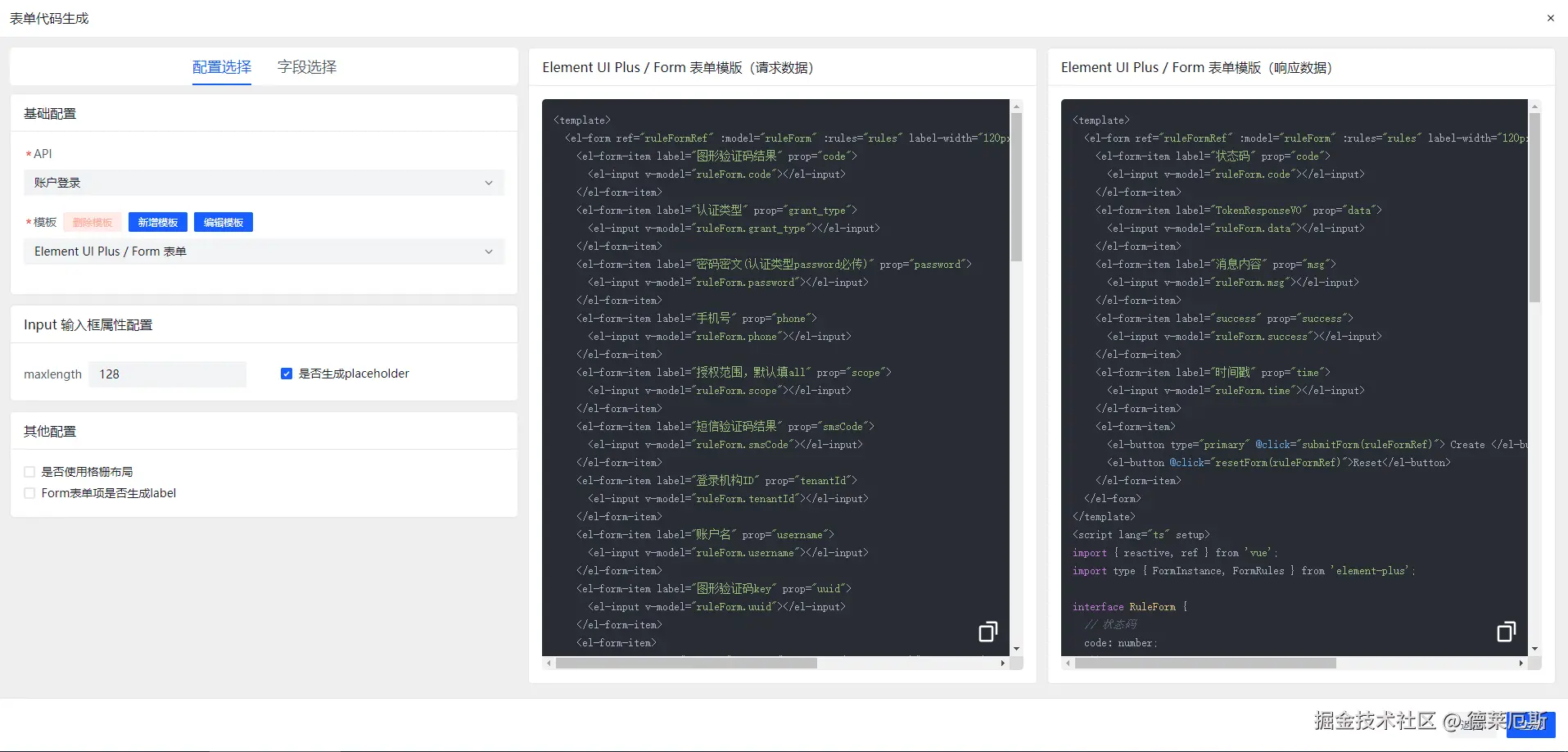Click the code line with prop="password"

774,265
